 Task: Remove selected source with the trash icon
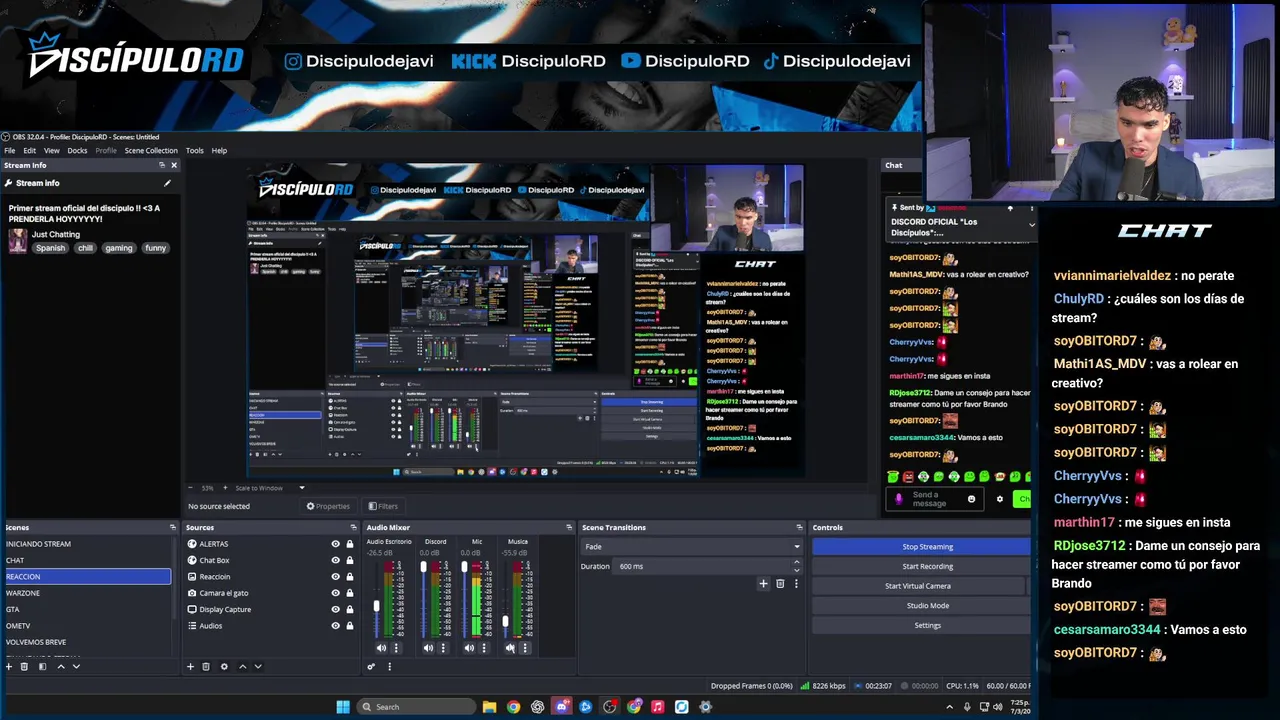tap(206, 666)
